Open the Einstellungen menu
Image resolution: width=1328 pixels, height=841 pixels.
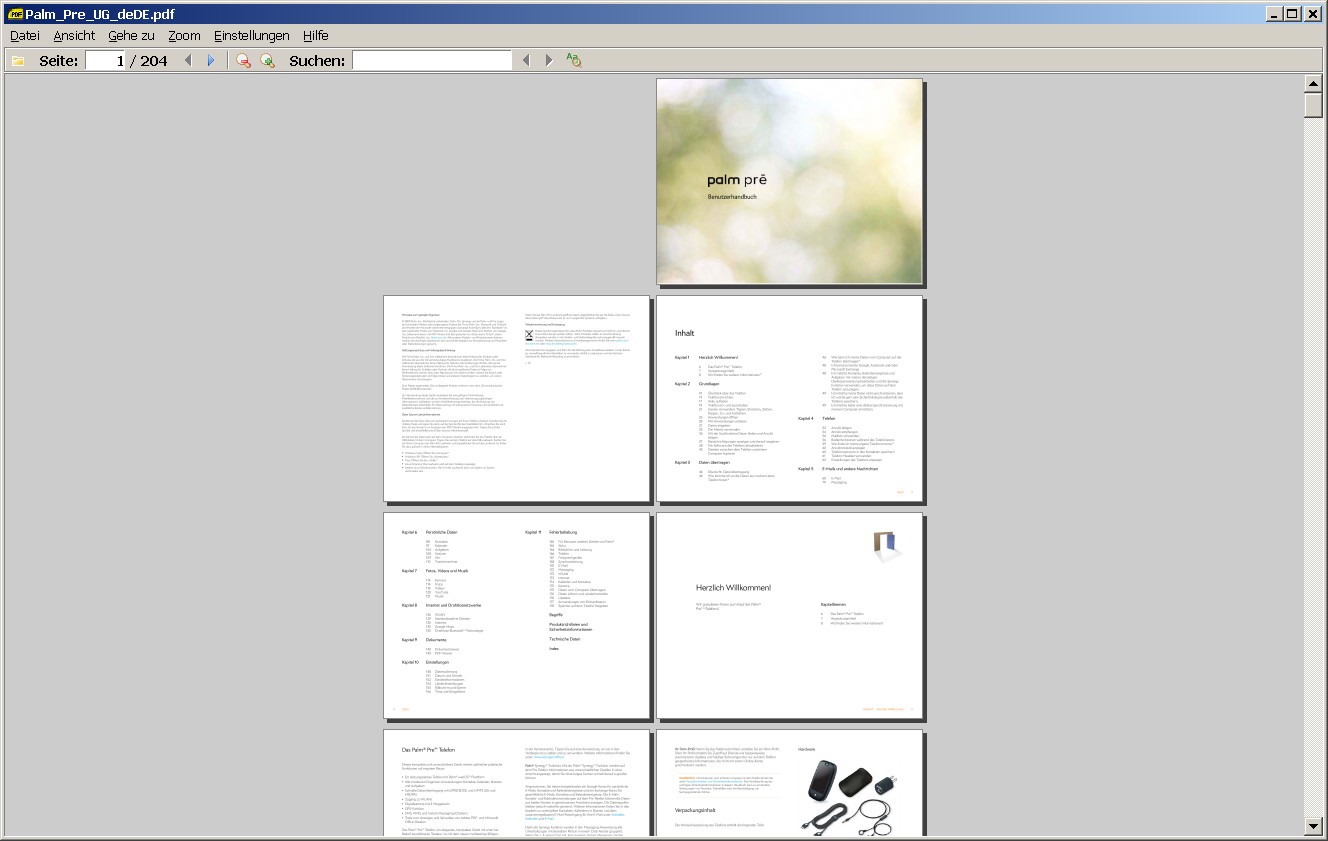[250, 35]
